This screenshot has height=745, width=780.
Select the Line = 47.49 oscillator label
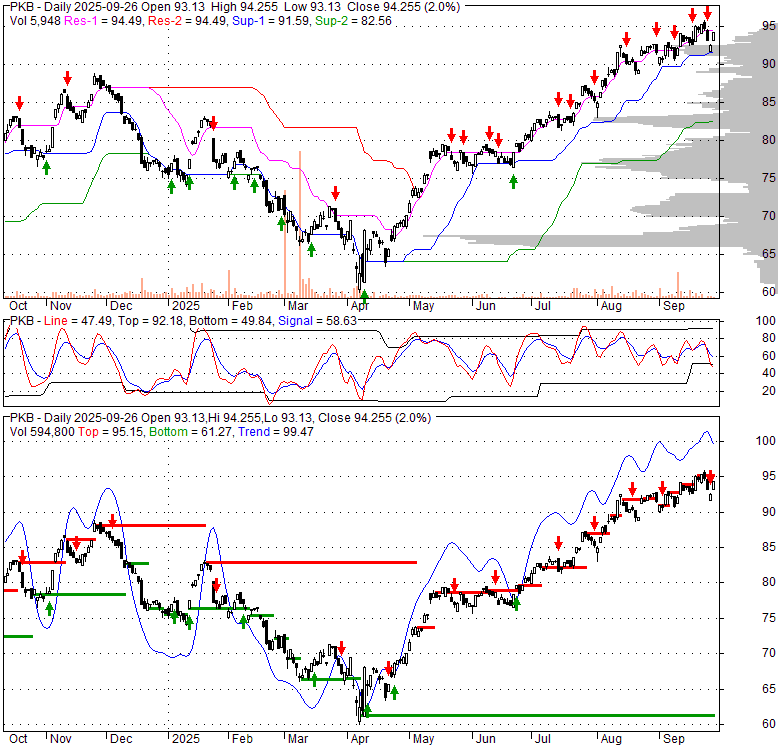point(77,321)
